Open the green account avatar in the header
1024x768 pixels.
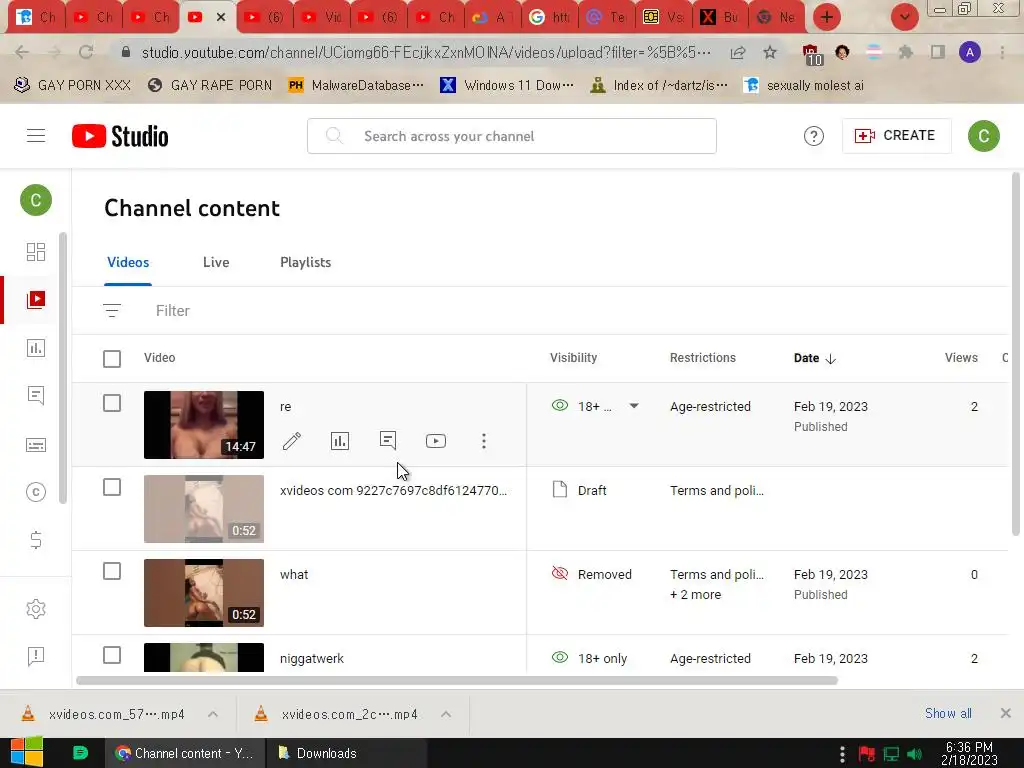(x=984, y=136)
